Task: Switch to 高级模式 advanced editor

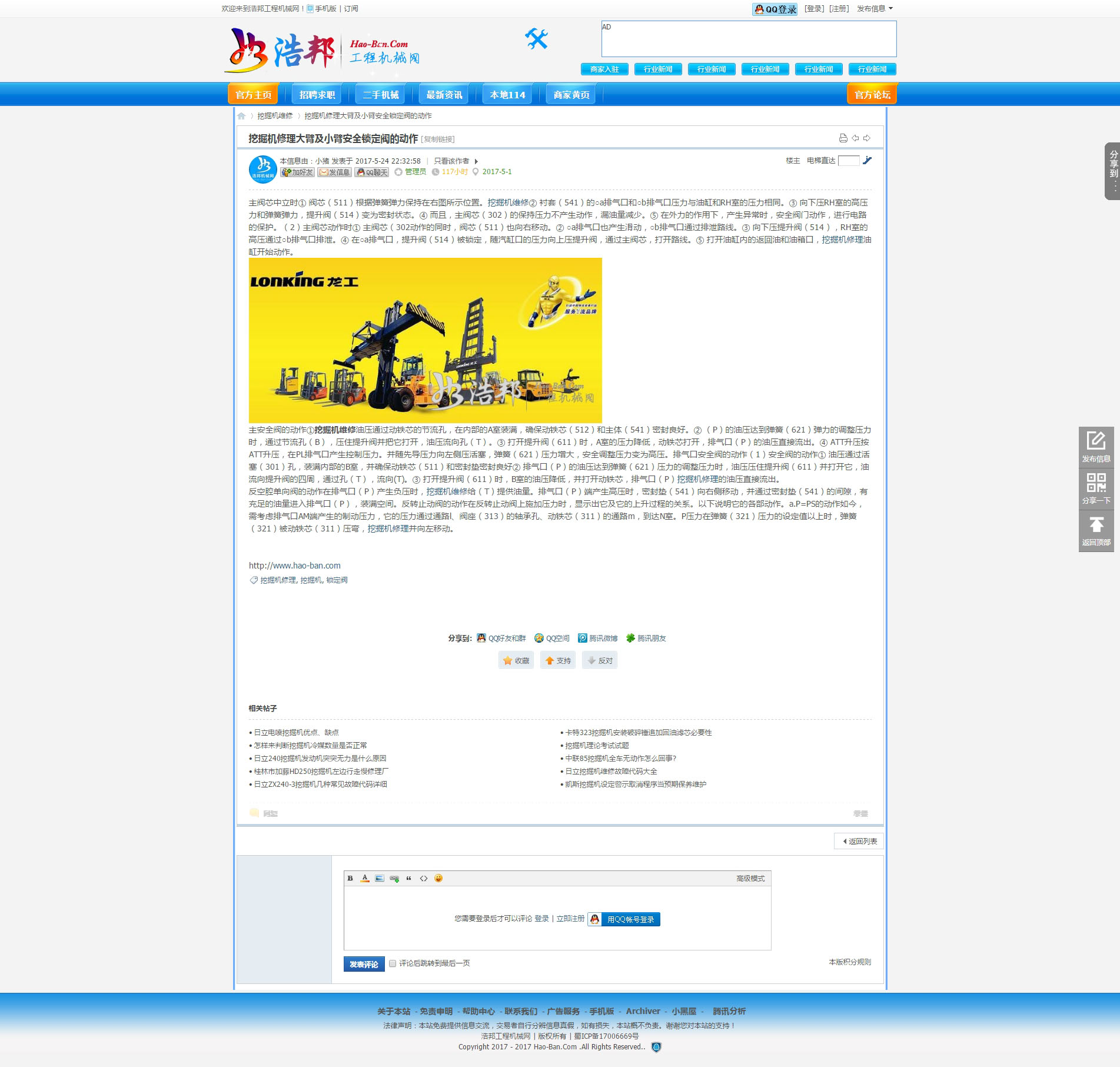Action: 750,879
